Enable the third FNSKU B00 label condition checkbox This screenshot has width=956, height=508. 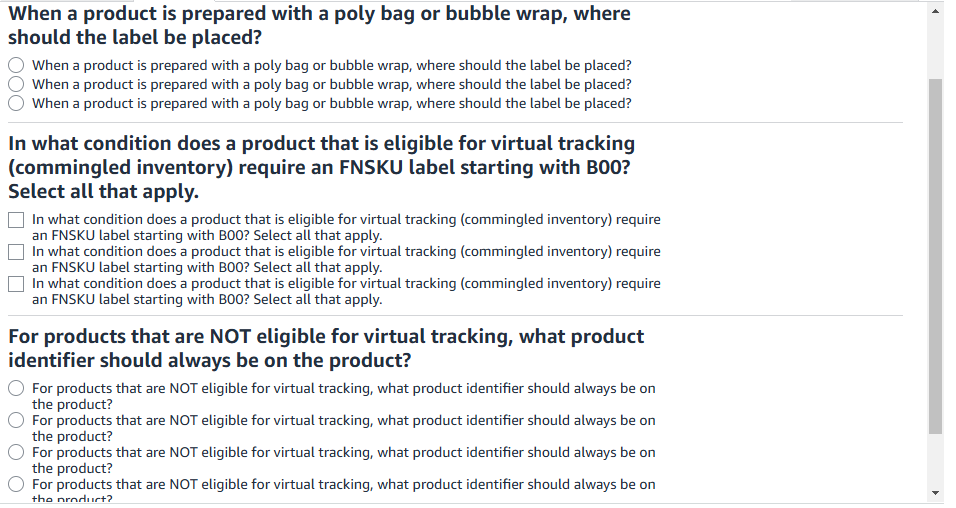[x=16, y=284]
